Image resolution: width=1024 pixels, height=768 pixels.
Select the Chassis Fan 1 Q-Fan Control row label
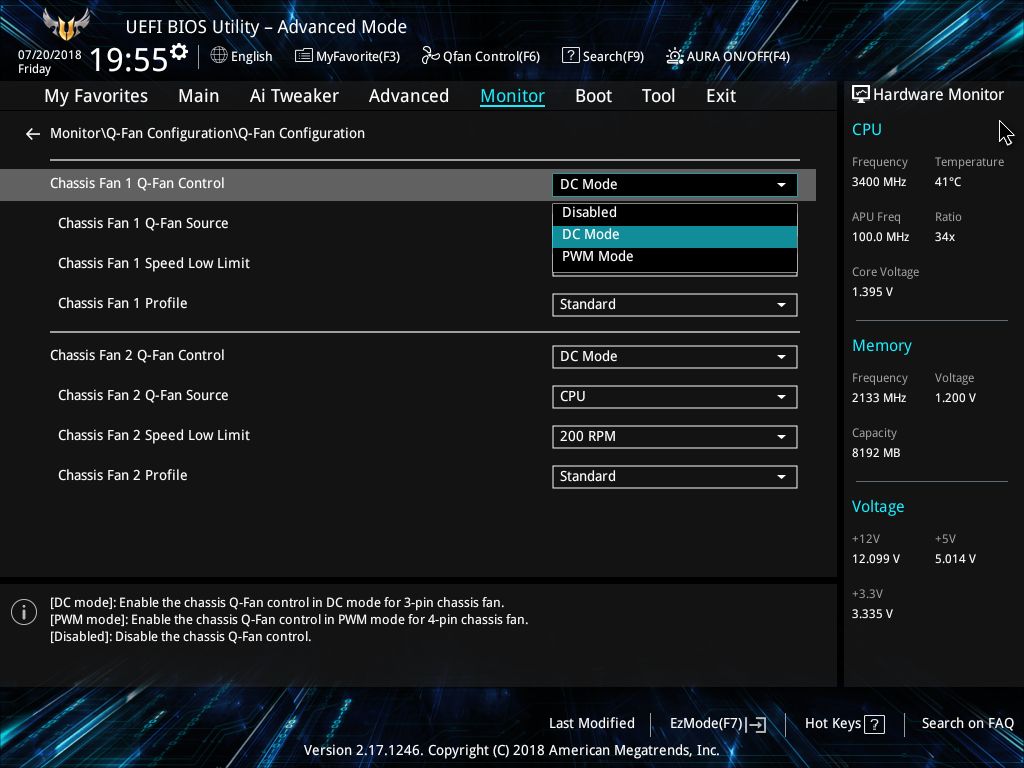(x=137, y=184)
